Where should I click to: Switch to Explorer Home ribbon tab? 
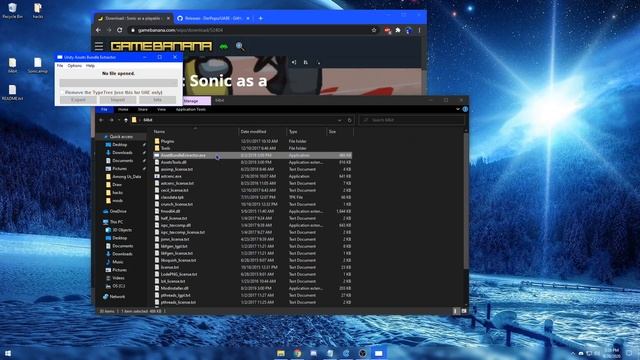click(x=123, y=109)
